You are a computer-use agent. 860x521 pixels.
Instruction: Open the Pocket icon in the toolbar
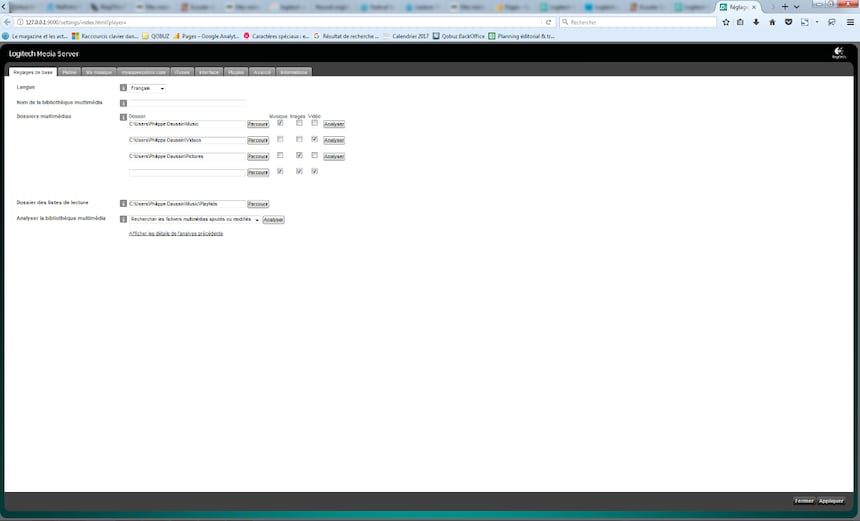click(788, 22)
